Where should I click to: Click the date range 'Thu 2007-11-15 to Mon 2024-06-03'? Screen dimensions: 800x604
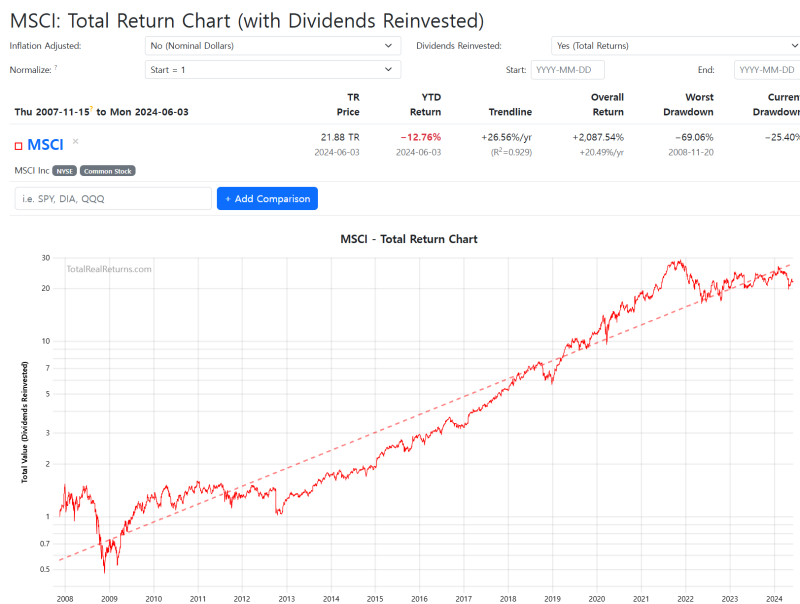(102, 112)
